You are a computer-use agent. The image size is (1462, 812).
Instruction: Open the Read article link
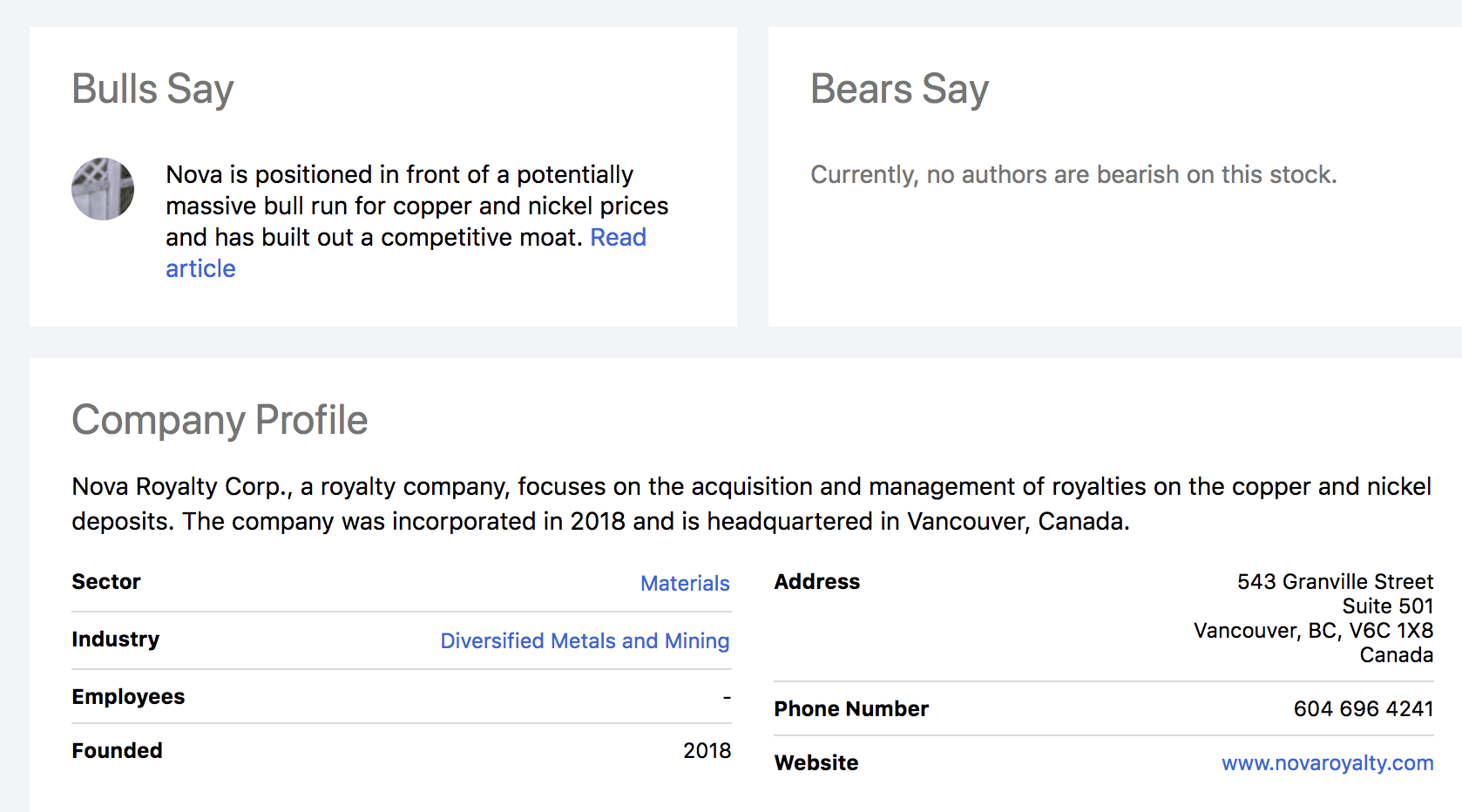click(x=619, y=238)
